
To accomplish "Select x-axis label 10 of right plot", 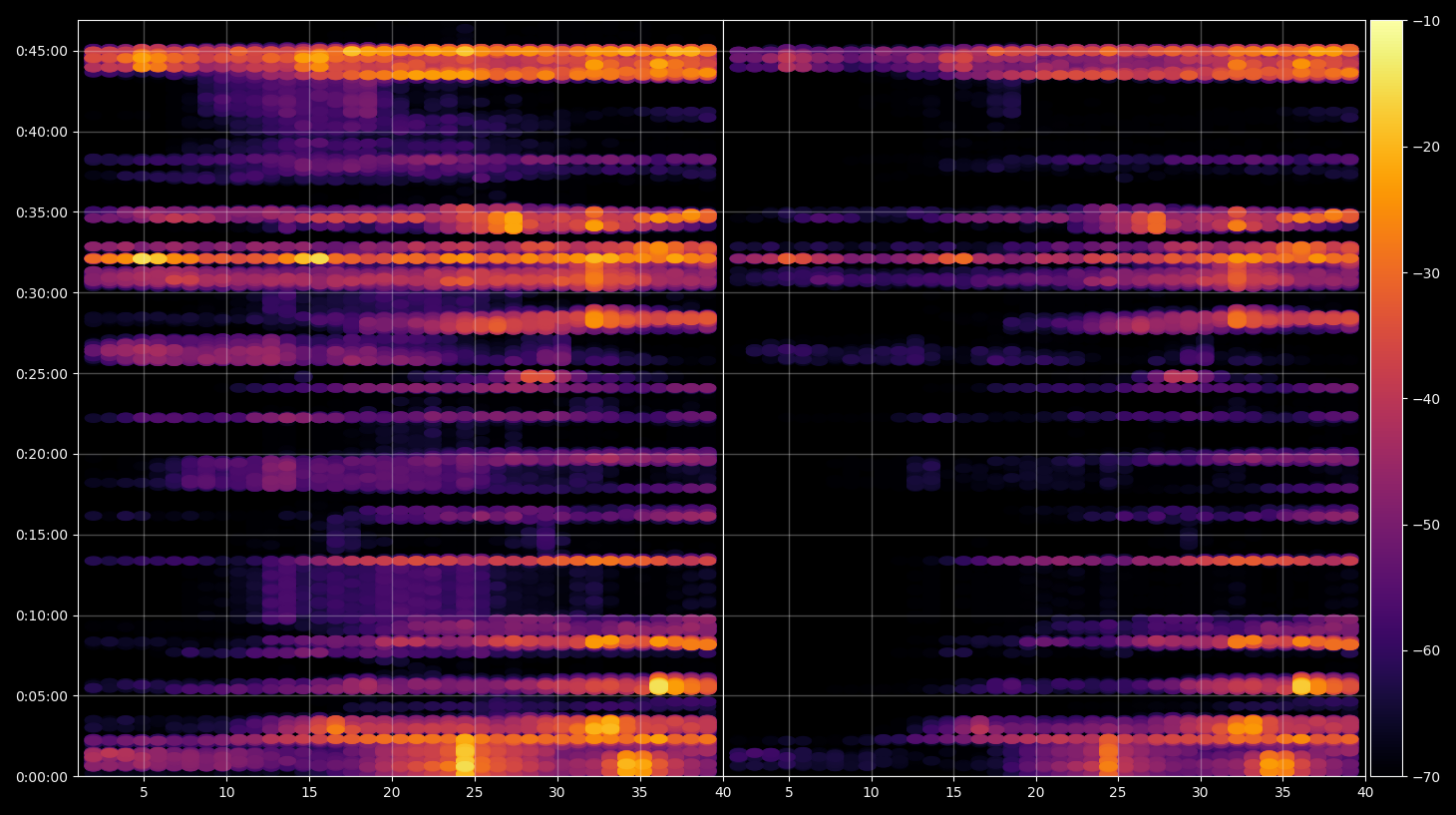I will (x=872, y=793).
